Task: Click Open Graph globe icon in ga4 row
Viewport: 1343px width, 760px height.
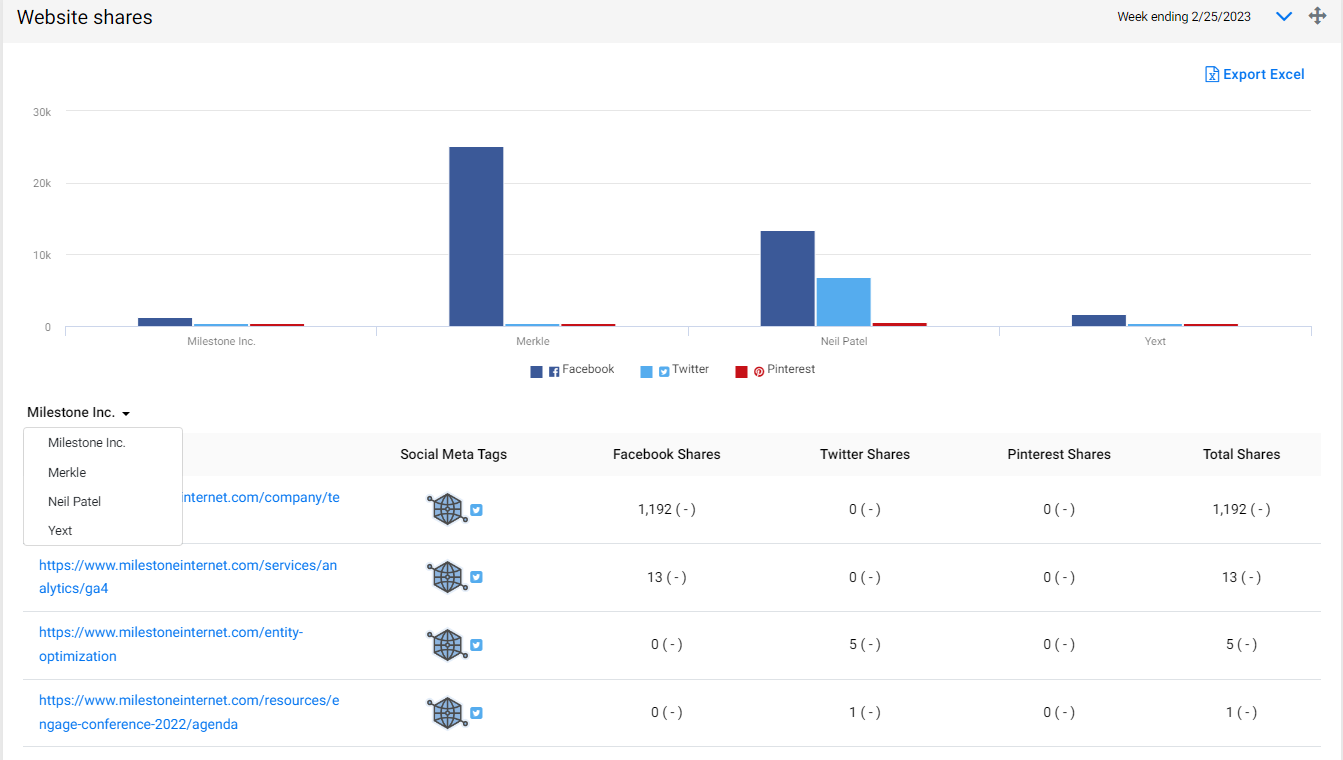Action: tap(447, 577)
